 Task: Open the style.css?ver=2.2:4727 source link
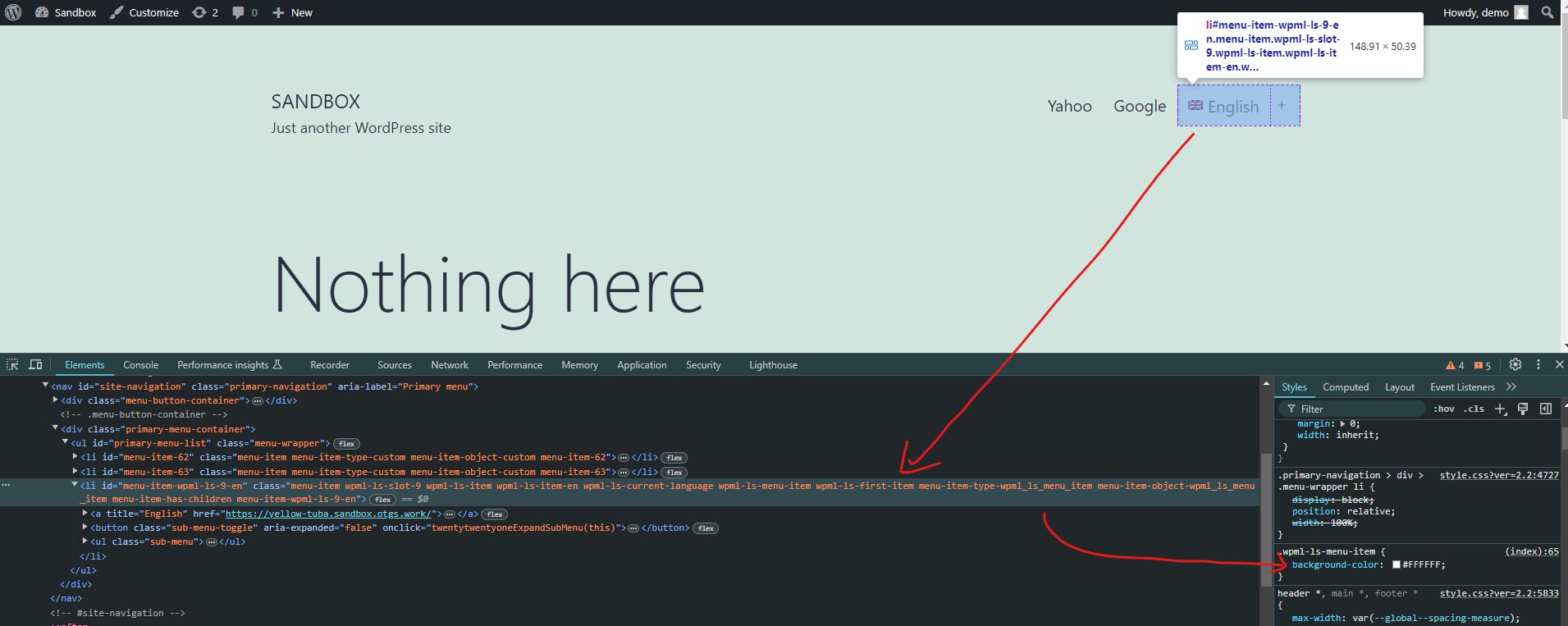1499,475
